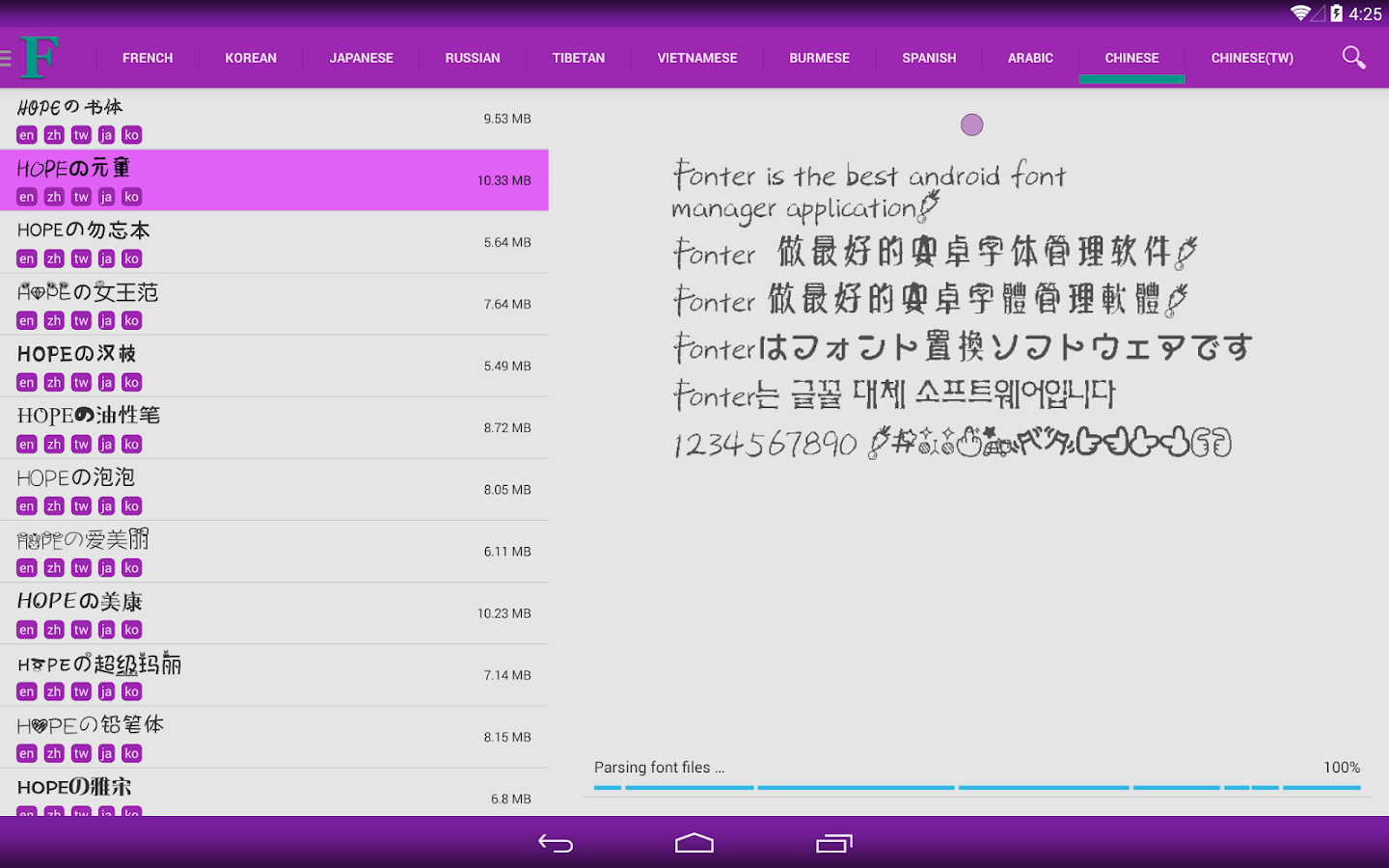Tap the battery status icon

[1336, 14]
